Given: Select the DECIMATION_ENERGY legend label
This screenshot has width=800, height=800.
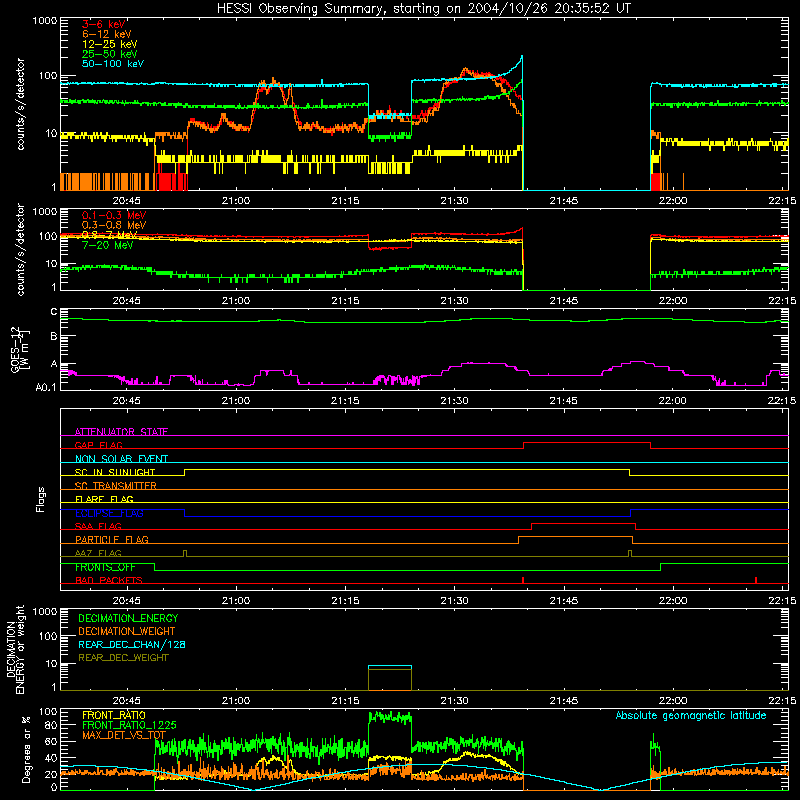Looking at the screenshot, I should pos(128,618).
